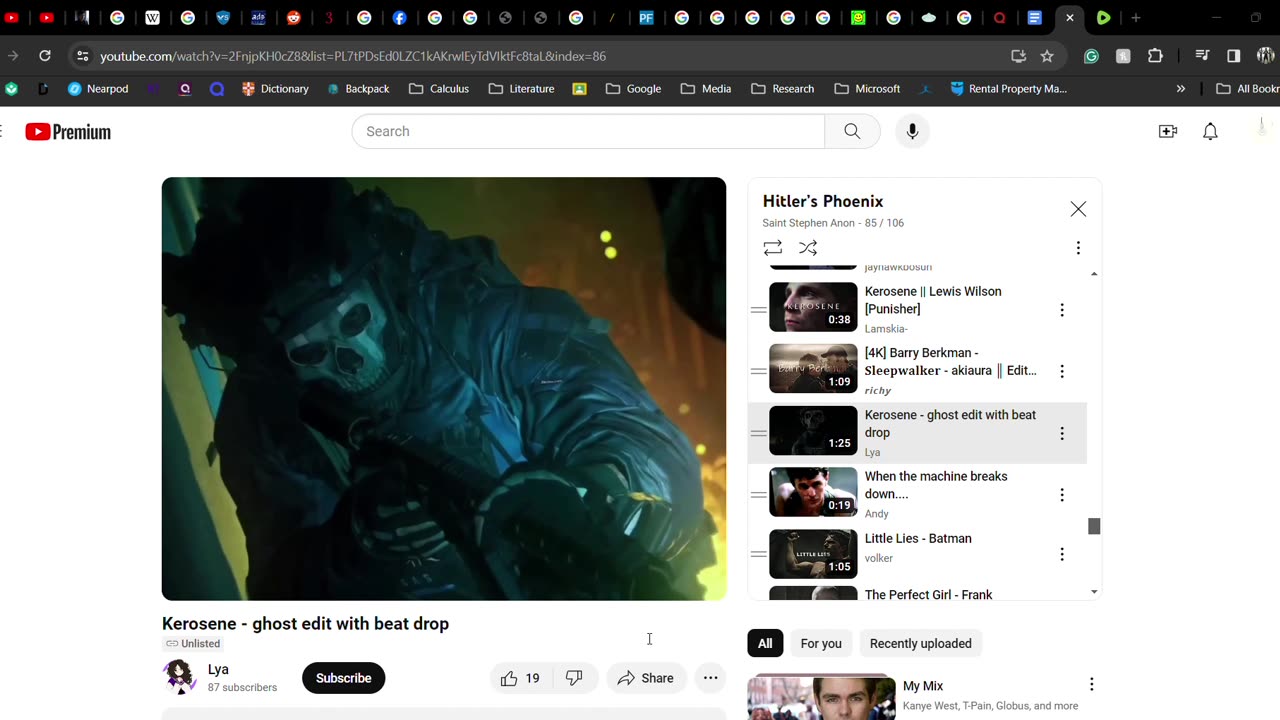Image resolution: width=1280 pixels, height=720 pixels.
Task: Open YouTube notifications bell
Action: pyautogui.click(x=1210, y=131)
